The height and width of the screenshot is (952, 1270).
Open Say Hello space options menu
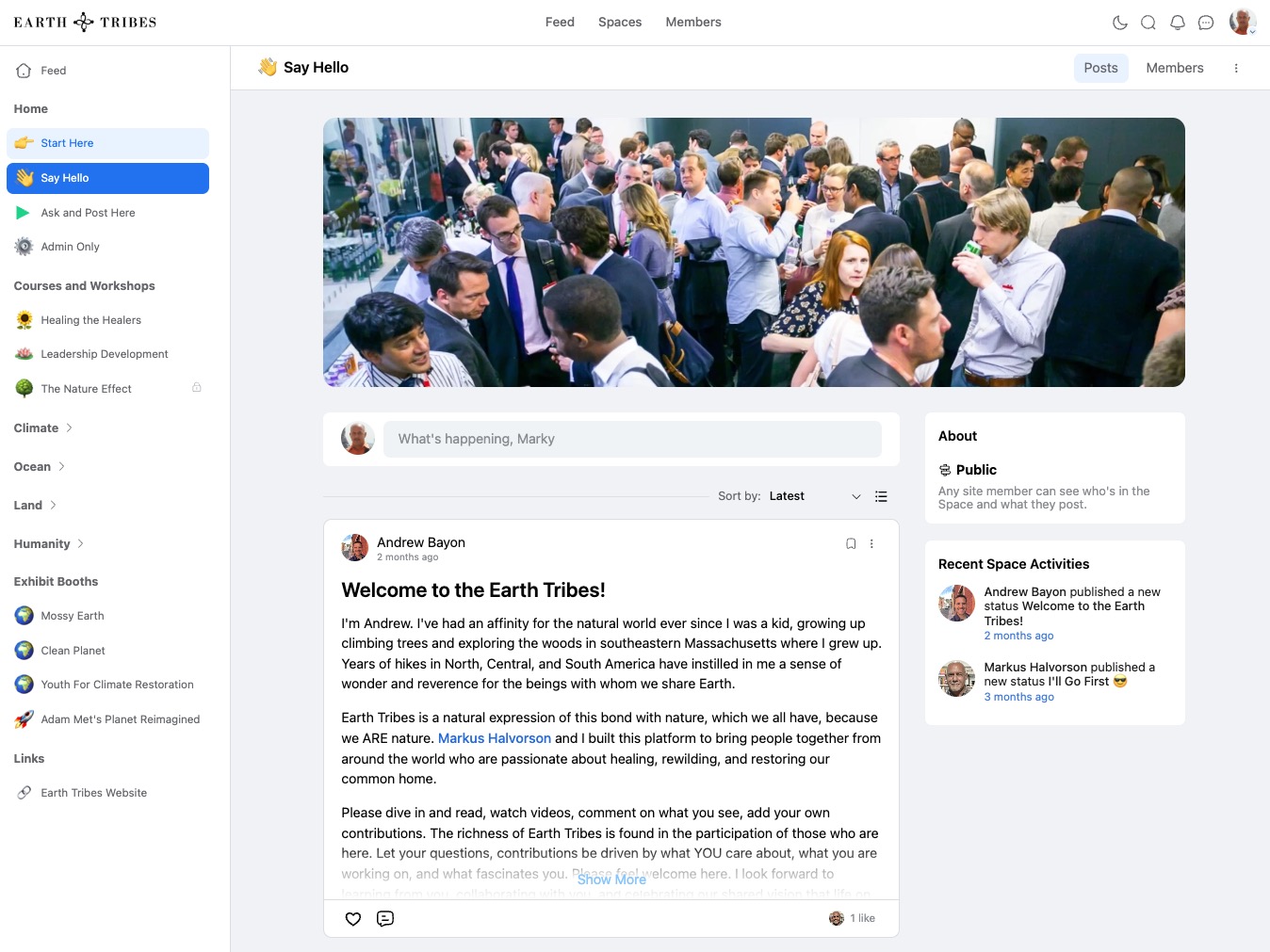coord(1236,68)
